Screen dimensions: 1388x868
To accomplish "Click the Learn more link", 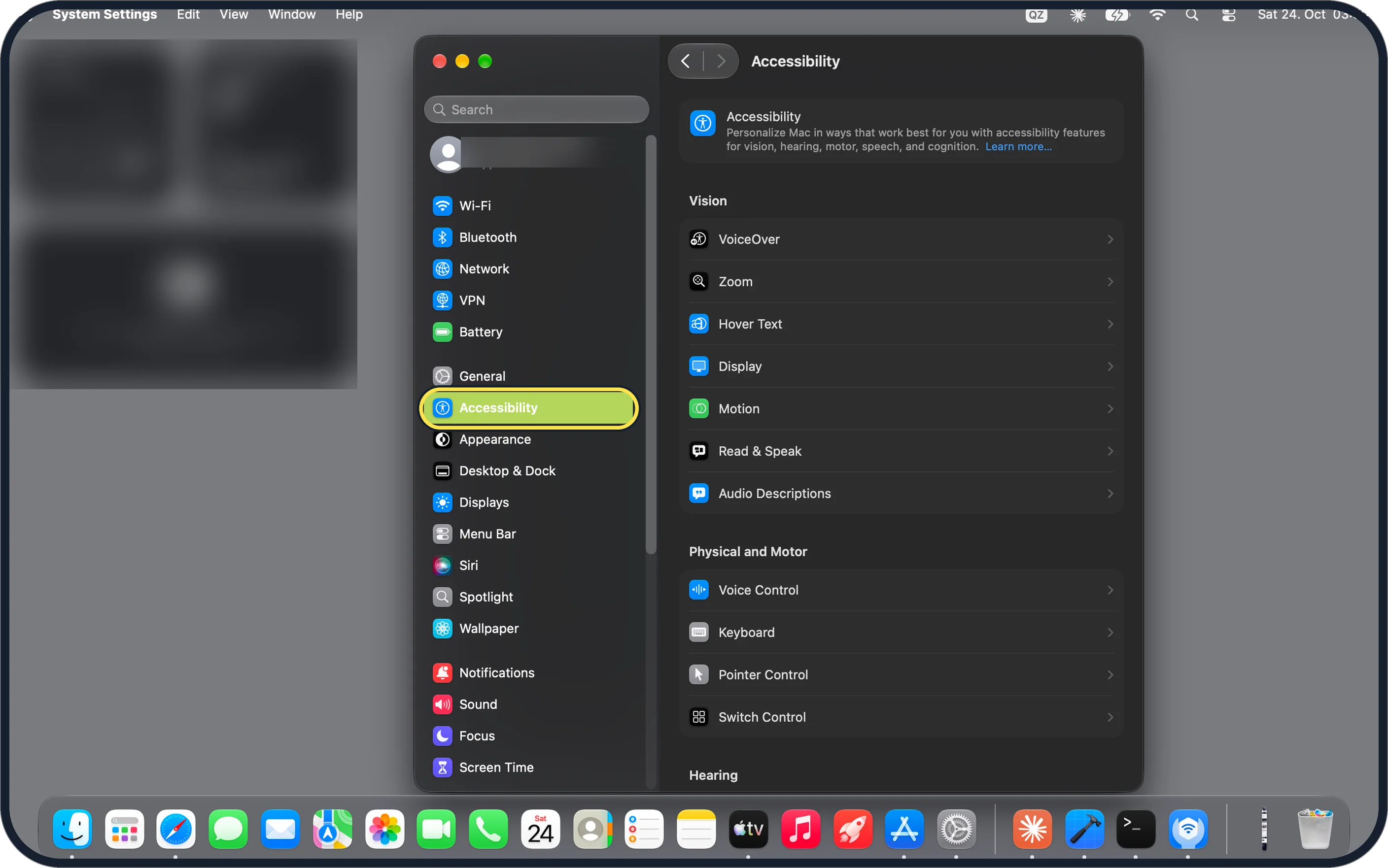I will [x=1018, y=147].
